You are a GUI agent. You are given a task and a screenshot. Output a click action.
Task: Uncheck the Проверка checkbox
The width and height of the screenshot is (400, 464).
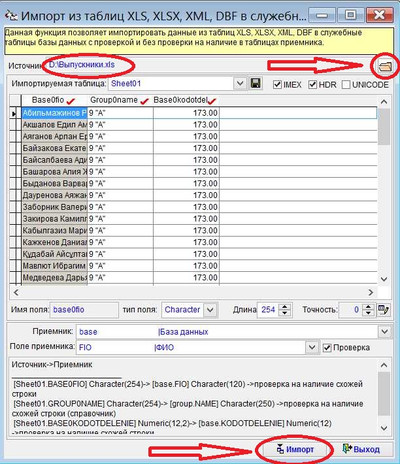point(327,348)
